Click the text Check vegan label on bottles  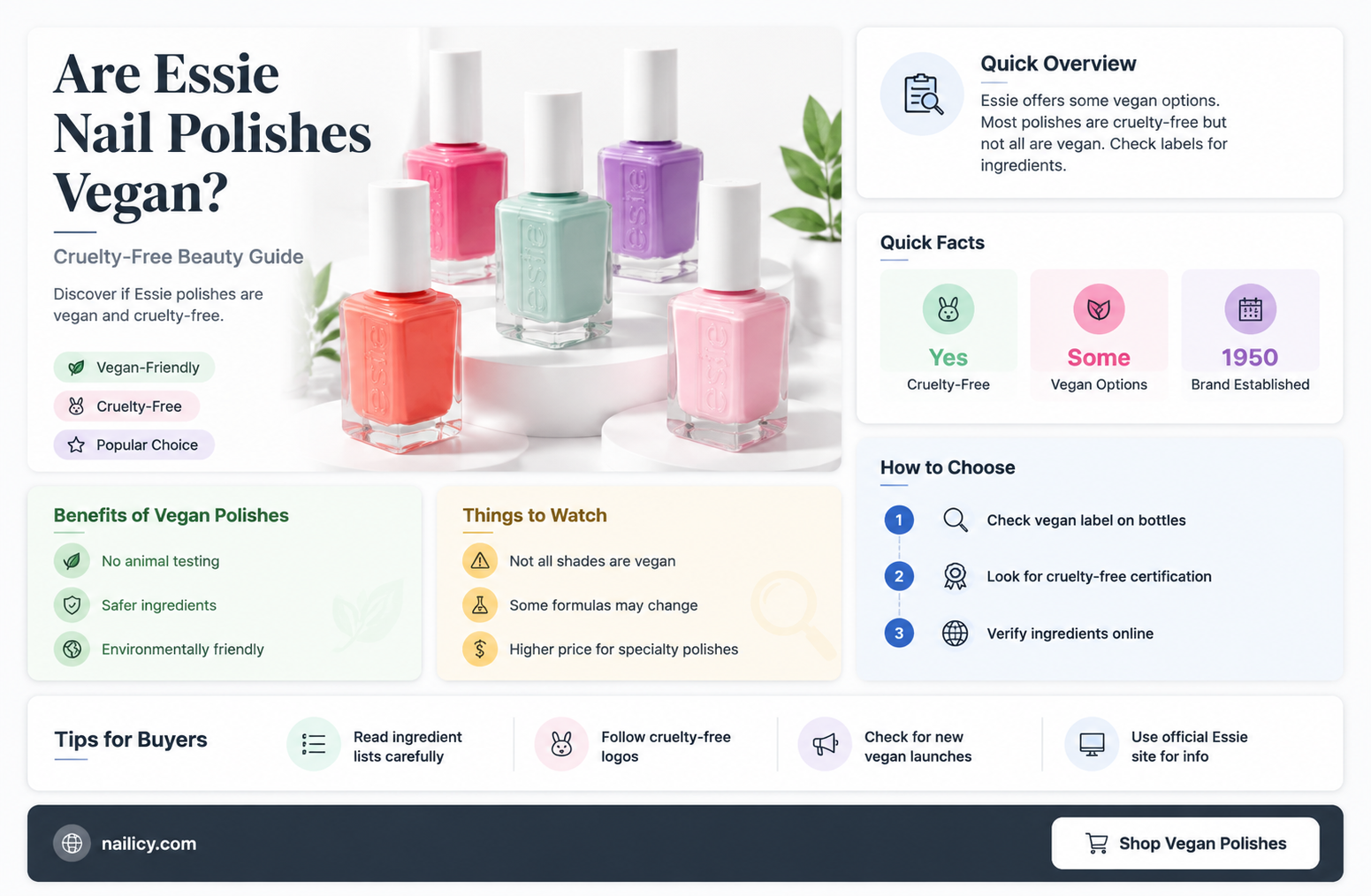coord(1086,520)
